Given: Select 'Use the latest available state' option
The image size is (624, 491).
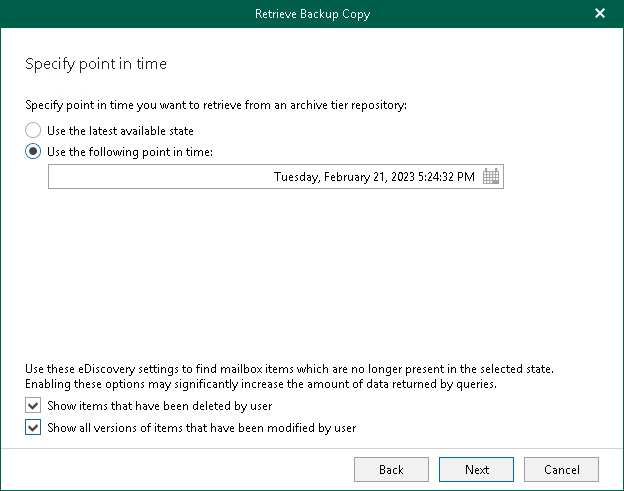Looking at the screenshot, I should tap(34, 130).
